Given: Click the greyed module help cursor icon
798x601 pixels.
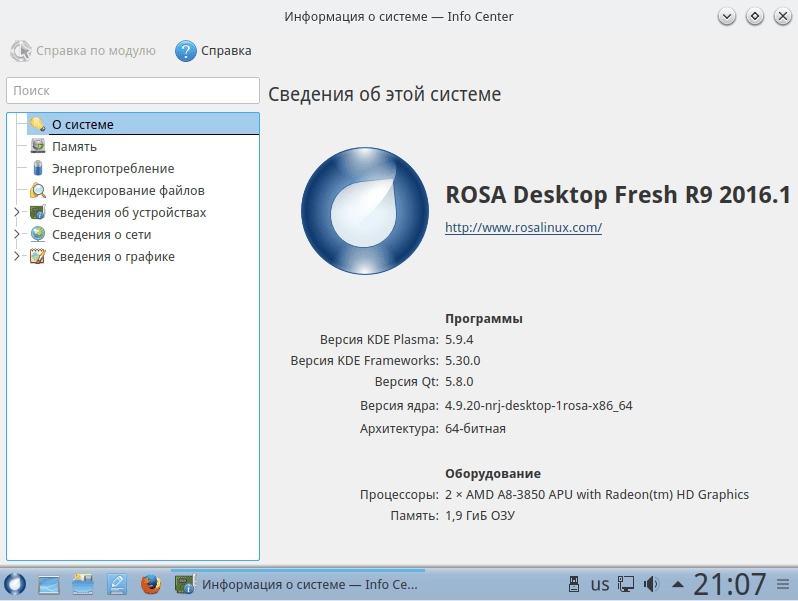Looking at the screenshot, I should [21, 51].
